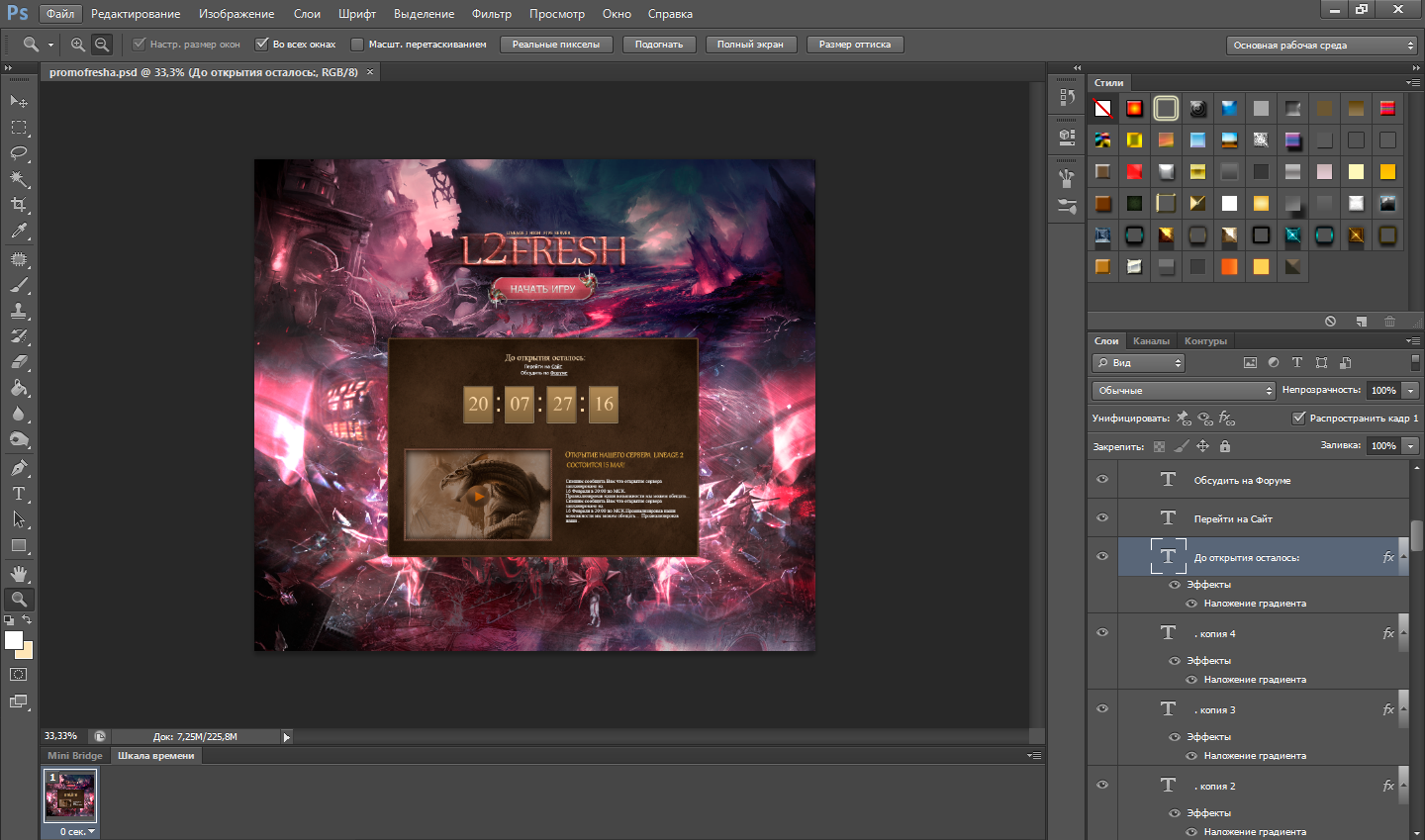This screenshot has height=840, width=1425.
Task: Hide the 'До открытия осталось:' layer
Action: [1102, 557]
